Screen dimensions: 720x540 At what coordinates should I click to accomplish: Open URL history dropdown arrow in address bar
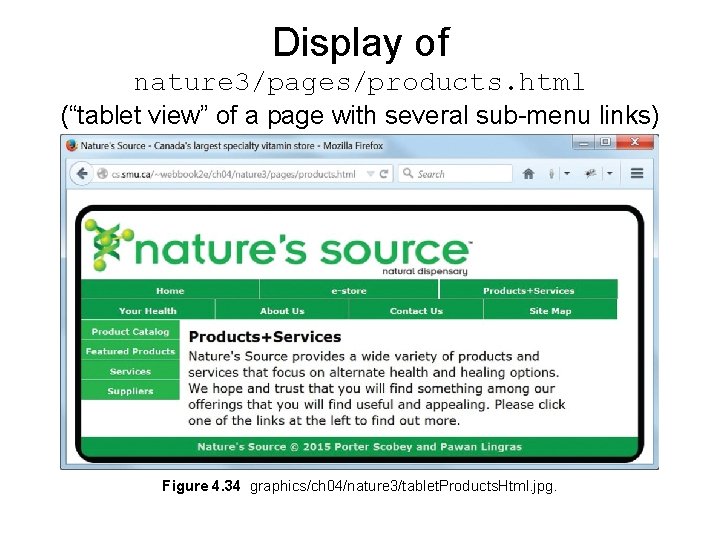click(370, 174)
